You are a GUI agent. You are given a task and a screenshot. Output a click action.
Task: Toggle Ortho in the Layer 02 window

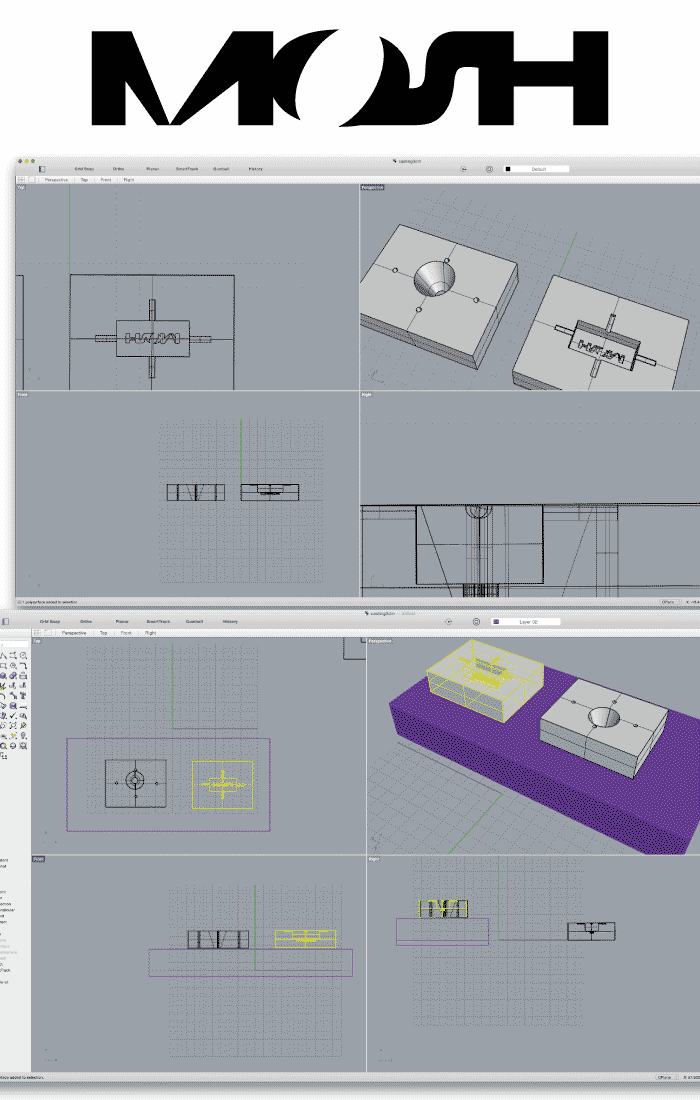(x=86, y=622)
